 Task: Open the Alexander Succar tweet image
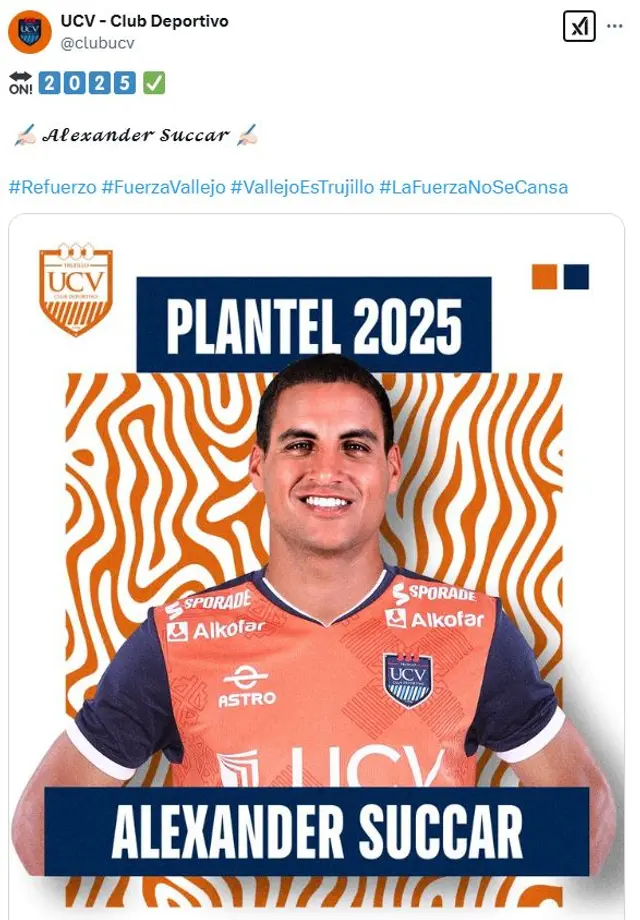pos(317,567)
